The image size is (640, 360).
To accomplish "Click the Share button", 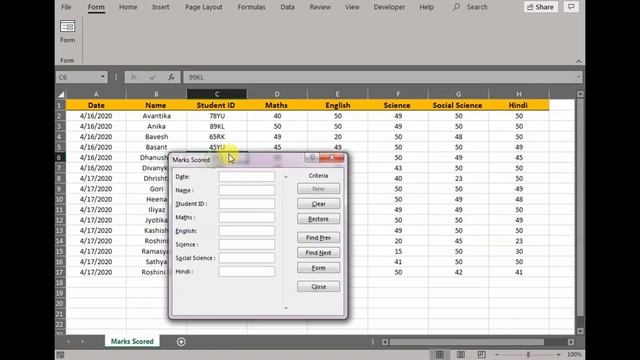I will pos(541,7).
